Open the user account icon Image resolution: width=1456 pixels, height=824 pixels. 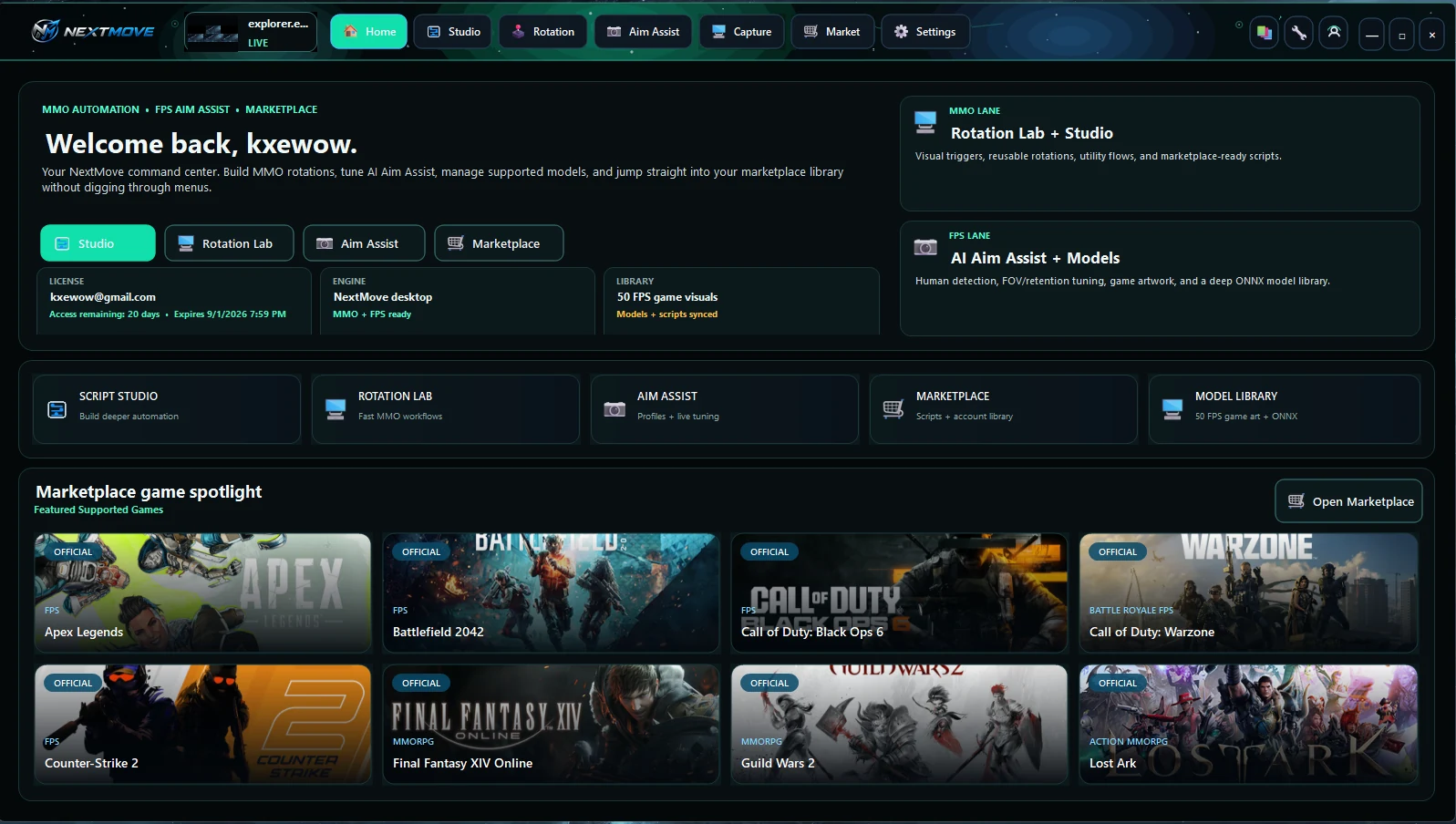coord(1334,33)
